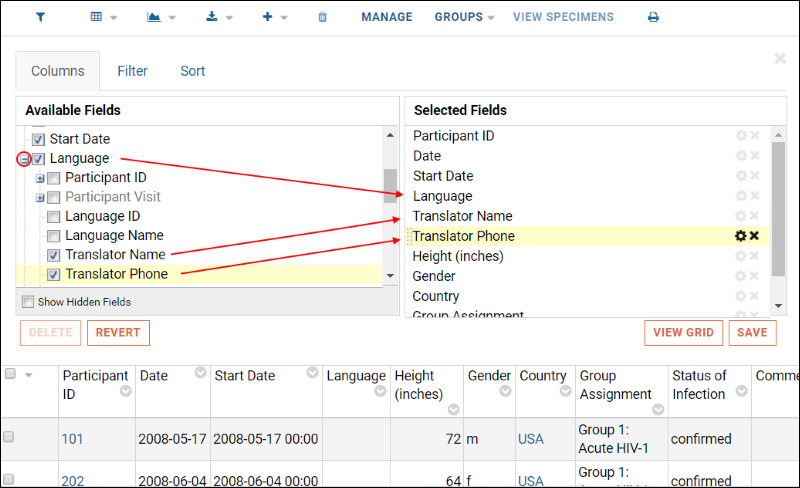Click the delete trash can icon
The height and width of the screenshot is (488, 800).
[322, 17]
